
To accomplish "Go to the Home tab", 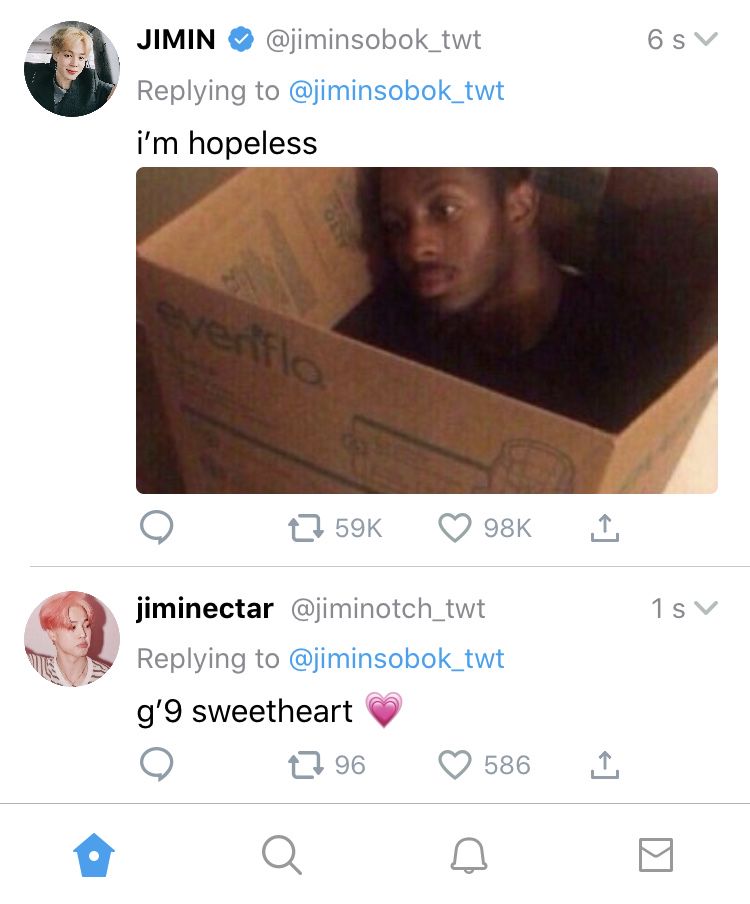I will click(x=94, y=856).
